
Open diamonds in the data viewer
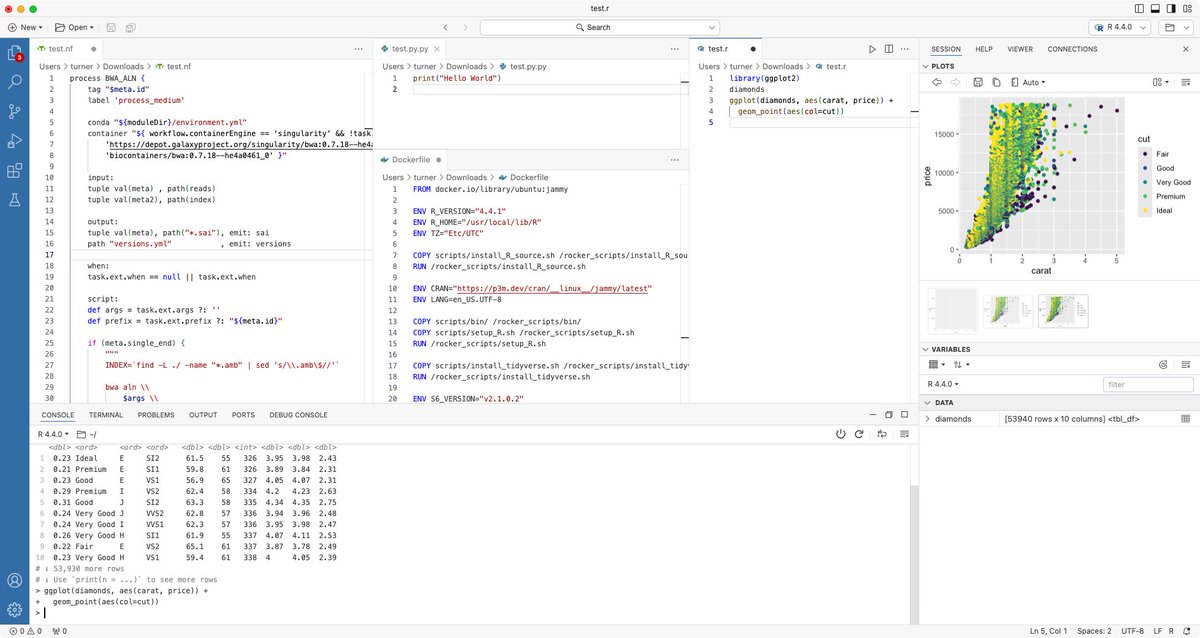1187,419
